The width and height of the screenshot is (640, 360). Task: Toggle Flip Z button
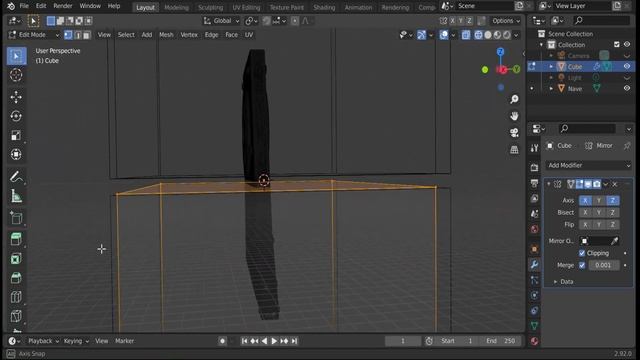[612, 224]
